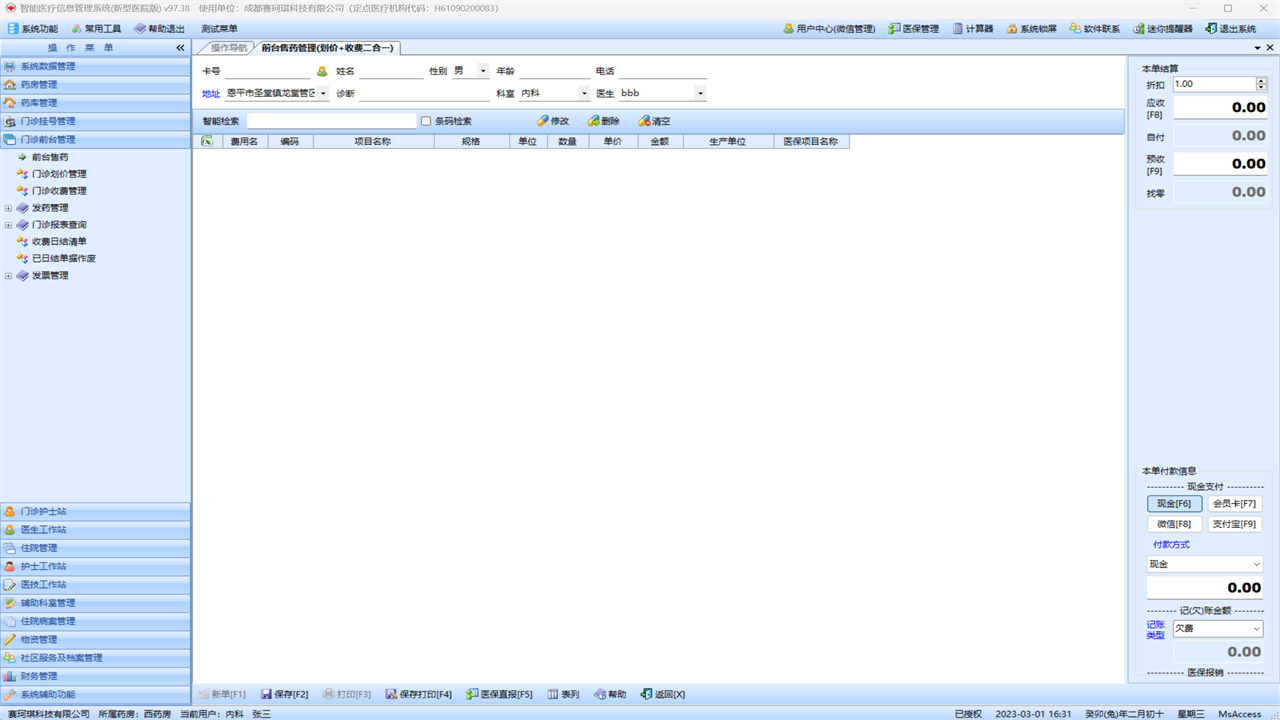This screenshot has height=720, width=1280.
Task: Click the card reader icon beside 卡号
Action: (x=322, y=72)
